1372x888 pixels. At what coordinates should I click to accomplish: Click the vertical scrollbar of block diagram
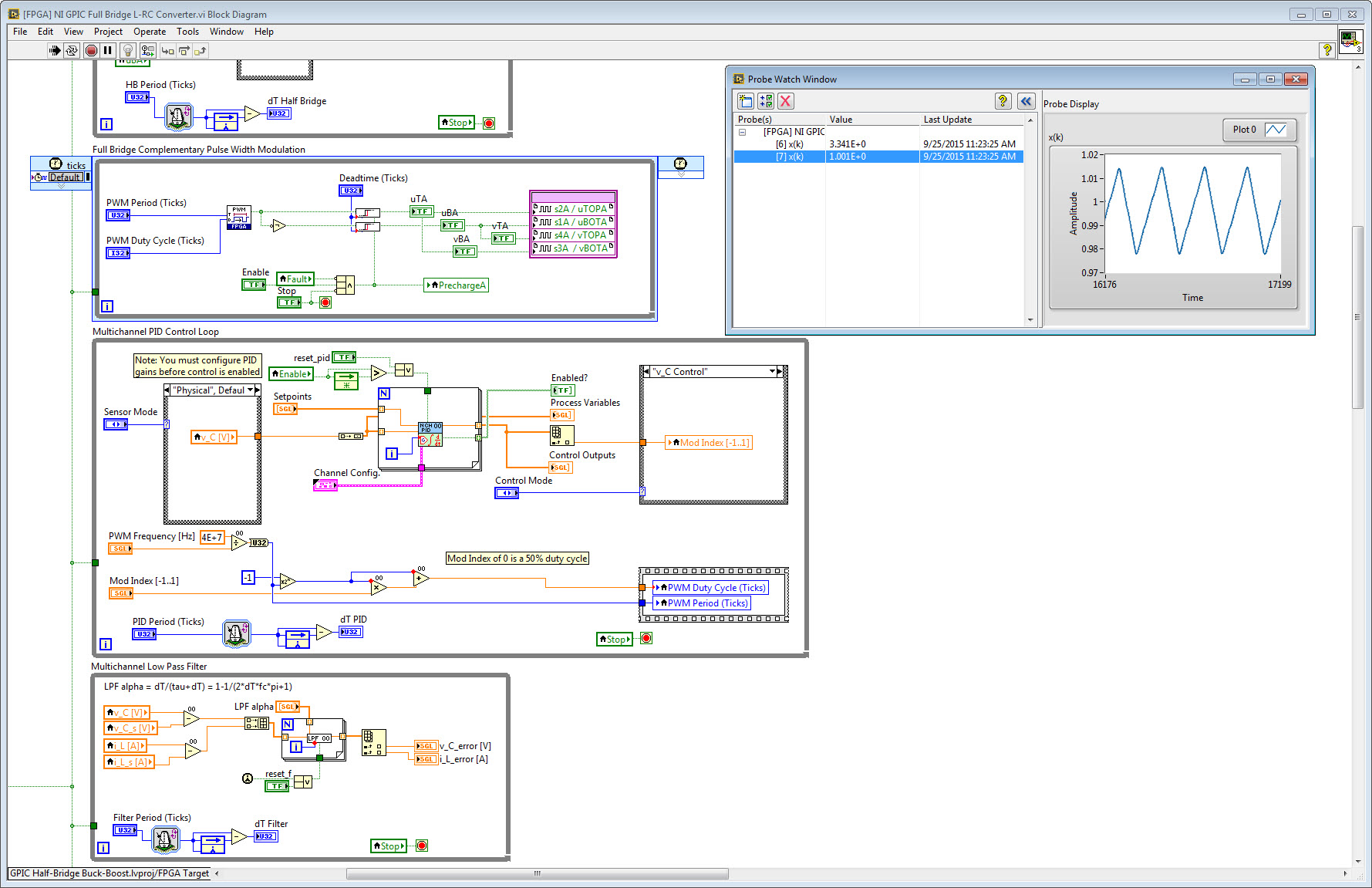pyautogui.click(x=1357, y=317)
